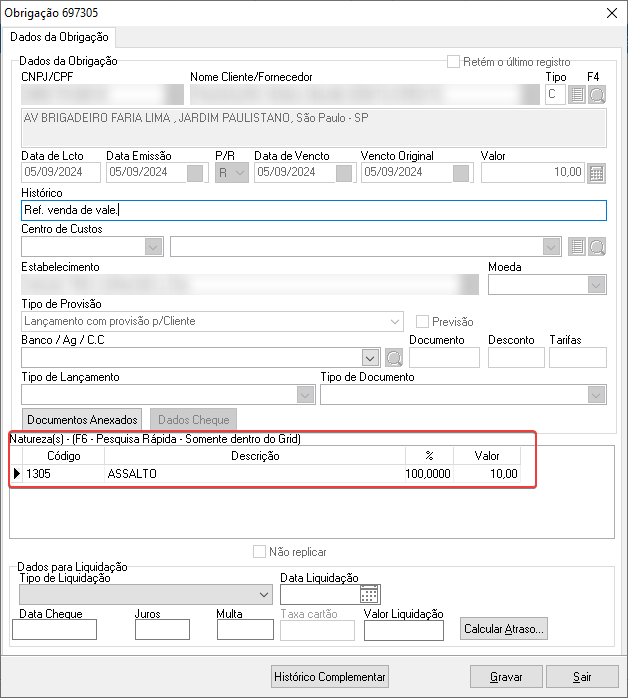628x698 pixels.
Task: Select the Dados da Obrigação tab
Action: click(x=59, y=37)
